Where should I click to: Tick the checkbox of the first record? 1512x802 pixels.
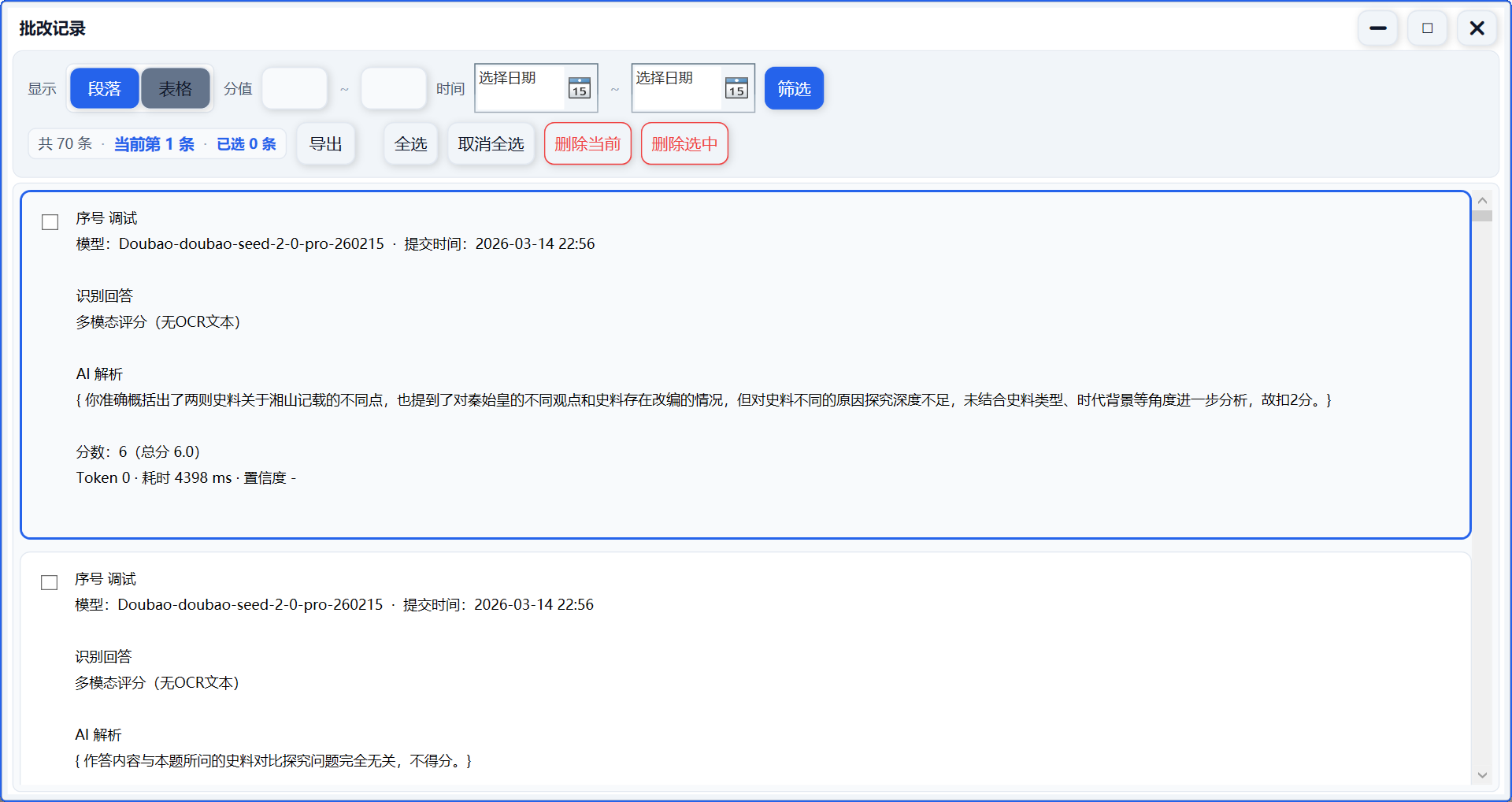pyautogui.click(x=50, y=222)
